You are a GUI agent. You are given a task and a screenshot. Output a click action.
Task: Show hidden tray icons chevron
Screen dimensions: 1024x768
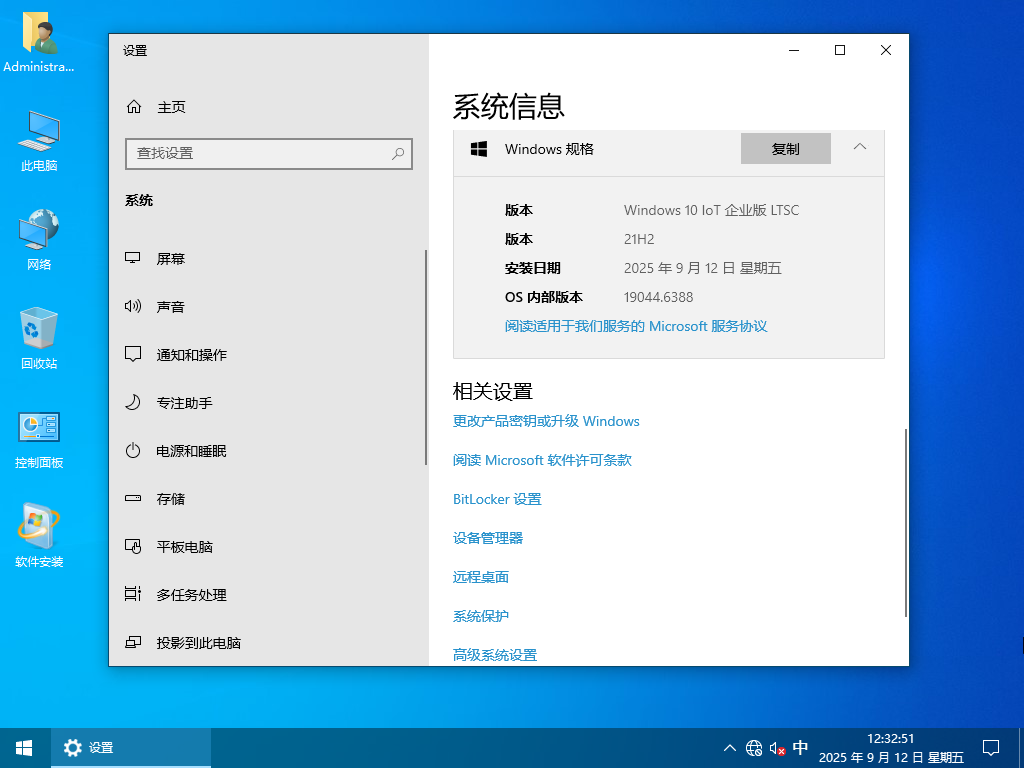tap(730, 748)
